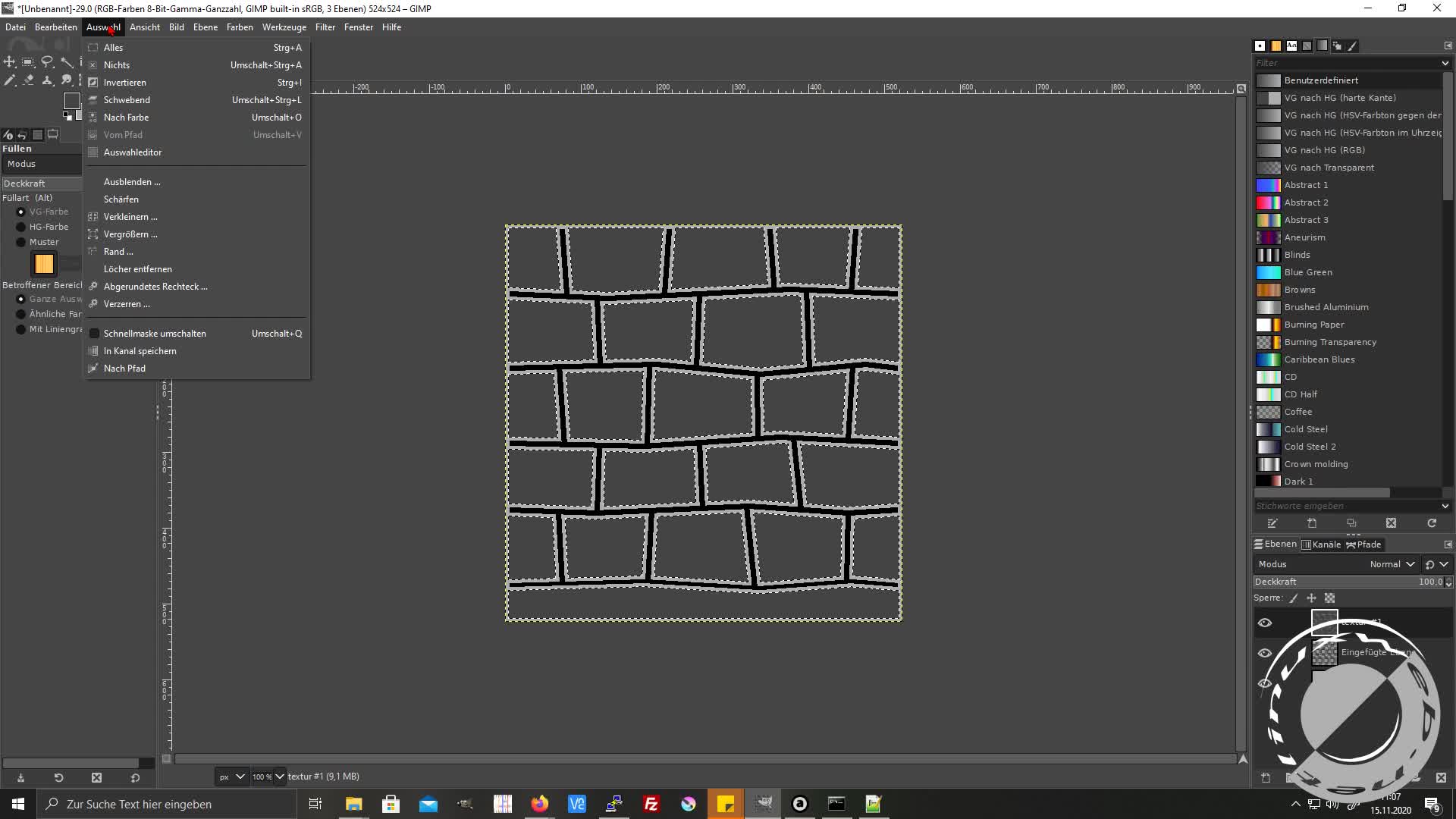Viewport: 1456px width, 819px height.
Task: Toggle visibility of Eingefügte Ebene layer
Action: click(x=1263, y=652)
